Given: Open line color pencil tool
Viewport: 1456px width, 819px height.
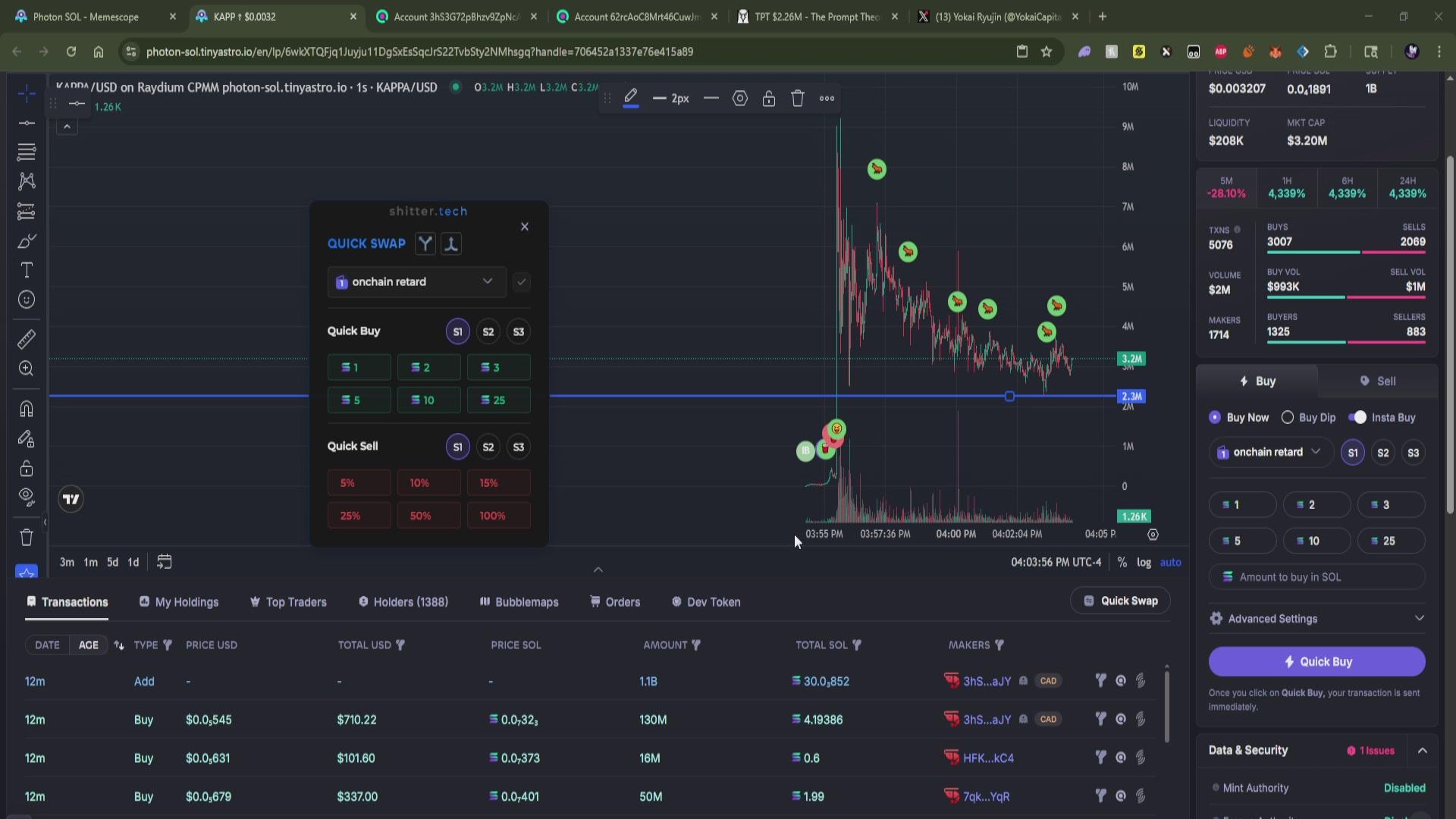Looking at the screenshot, I should pyautogui.click(x=631, y=97).
